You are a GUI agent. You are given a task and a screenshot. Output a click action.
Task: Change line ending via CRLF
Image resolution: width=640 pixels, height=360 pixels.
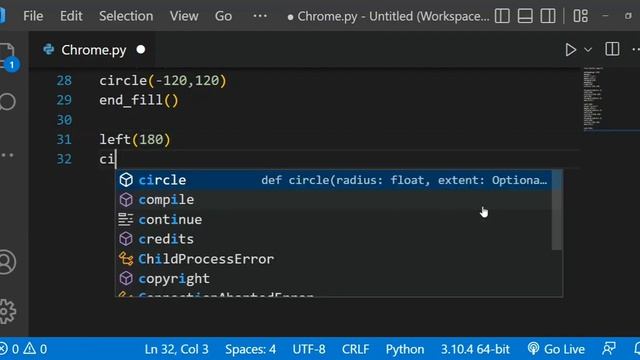[356, 349]
